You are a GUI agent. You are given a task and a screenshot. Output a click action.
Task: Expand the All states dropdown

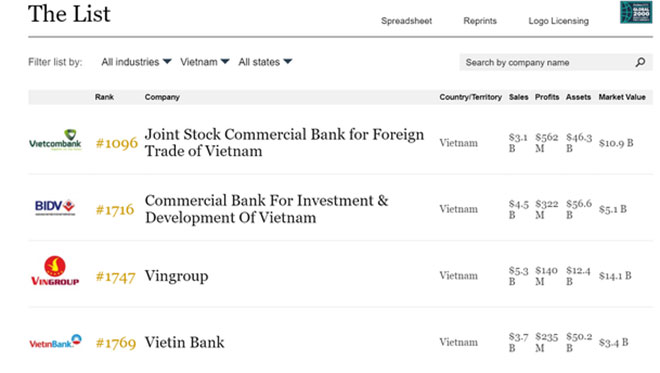[265, 62]
